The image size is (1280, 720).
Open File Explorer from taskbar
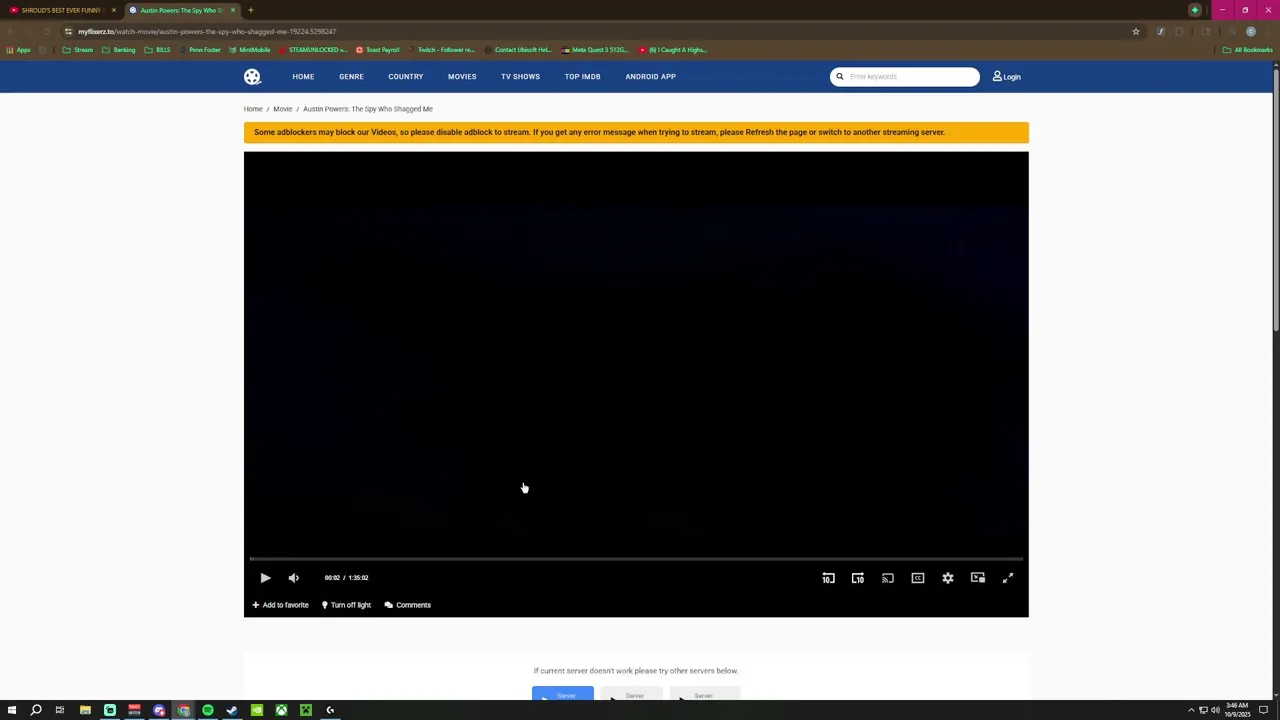[85, 710]
